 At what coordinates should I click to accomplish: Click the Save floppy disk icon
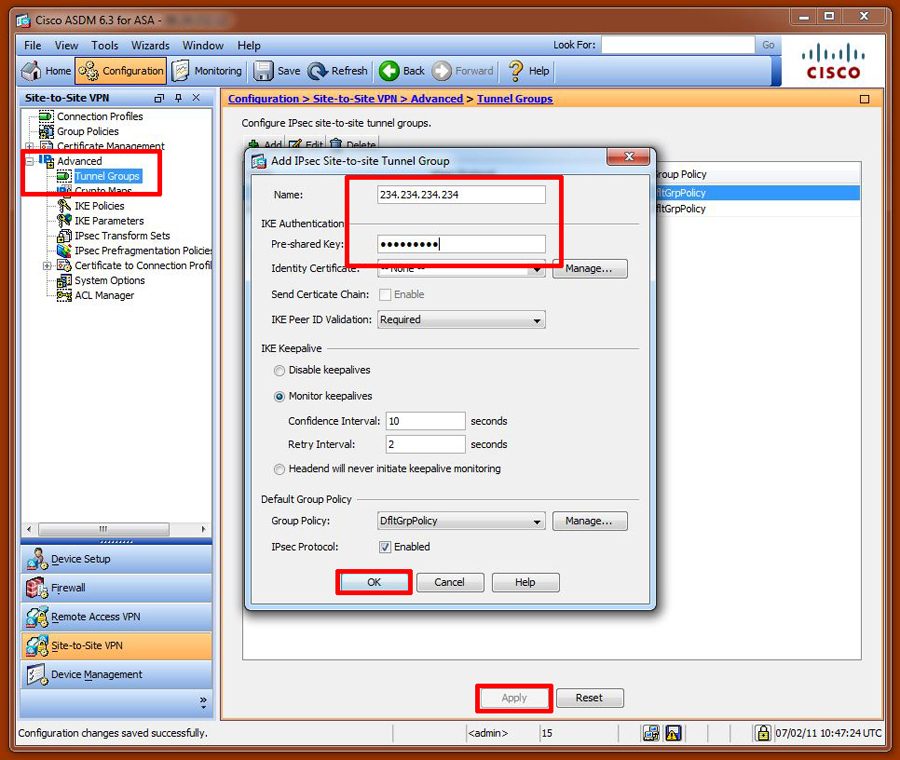coord(263,71)
